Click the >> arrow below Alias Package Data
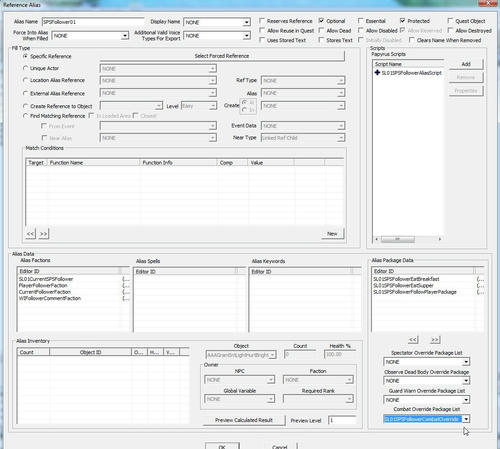500x449 pixels. click(x=435, y=340)
